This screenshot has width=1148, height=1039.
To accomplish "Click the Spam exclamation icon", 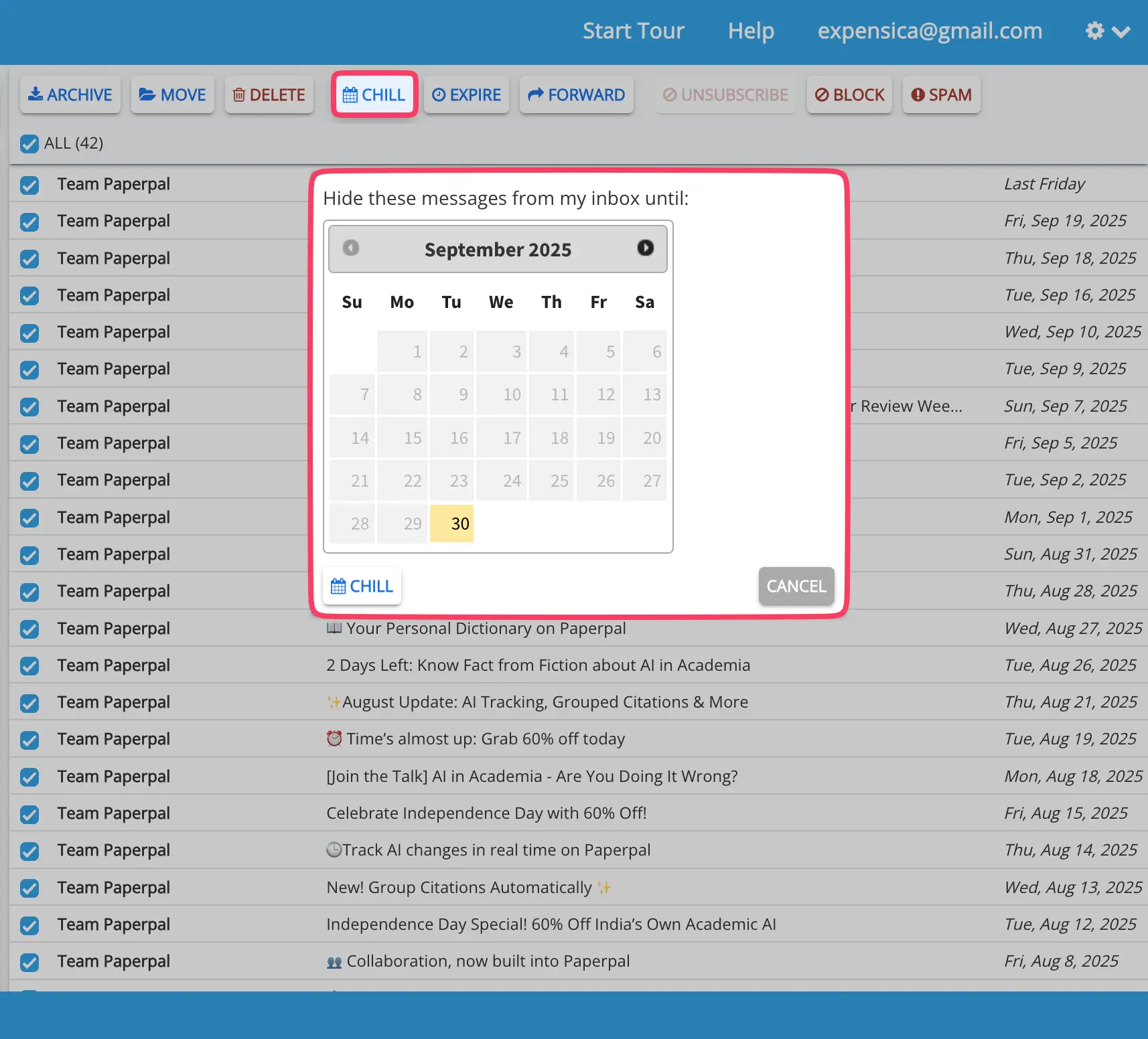I will click(918, 95).
